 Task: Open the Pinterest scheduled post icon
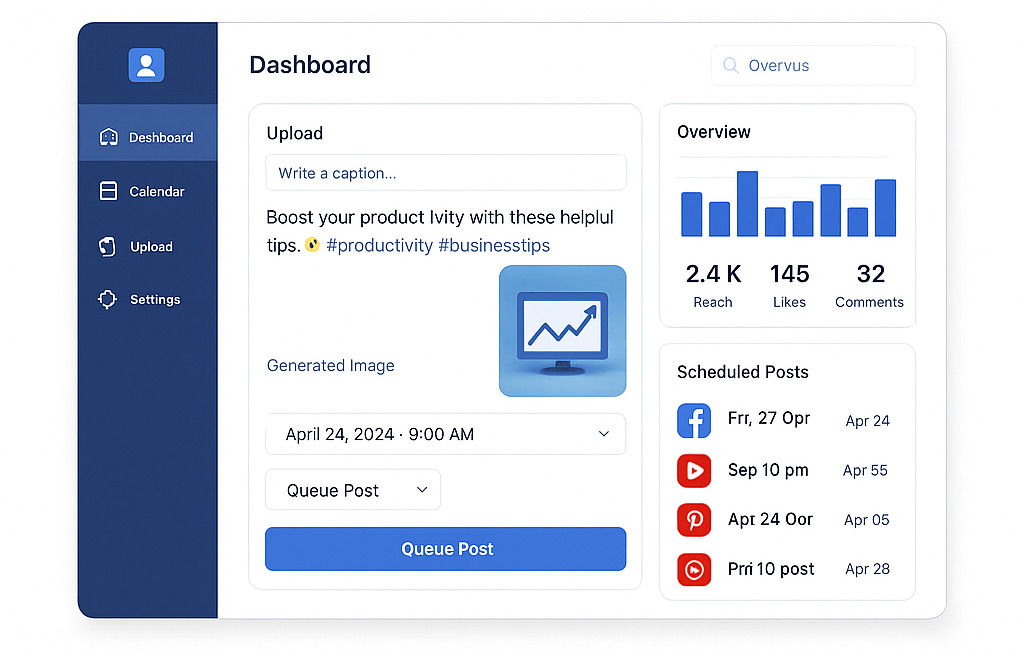(694, 520)
